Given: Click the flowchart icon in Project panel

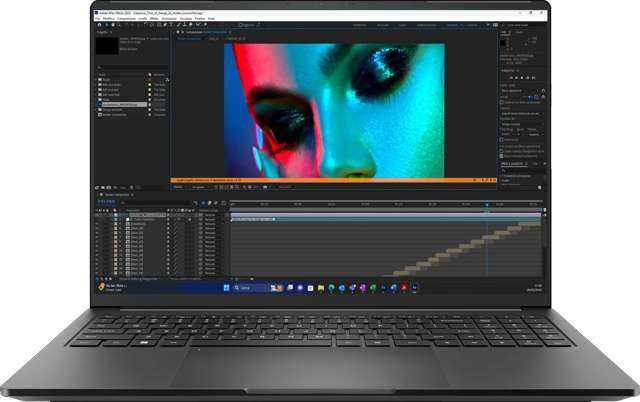Looking at the screenshot, I should point(167,80).
